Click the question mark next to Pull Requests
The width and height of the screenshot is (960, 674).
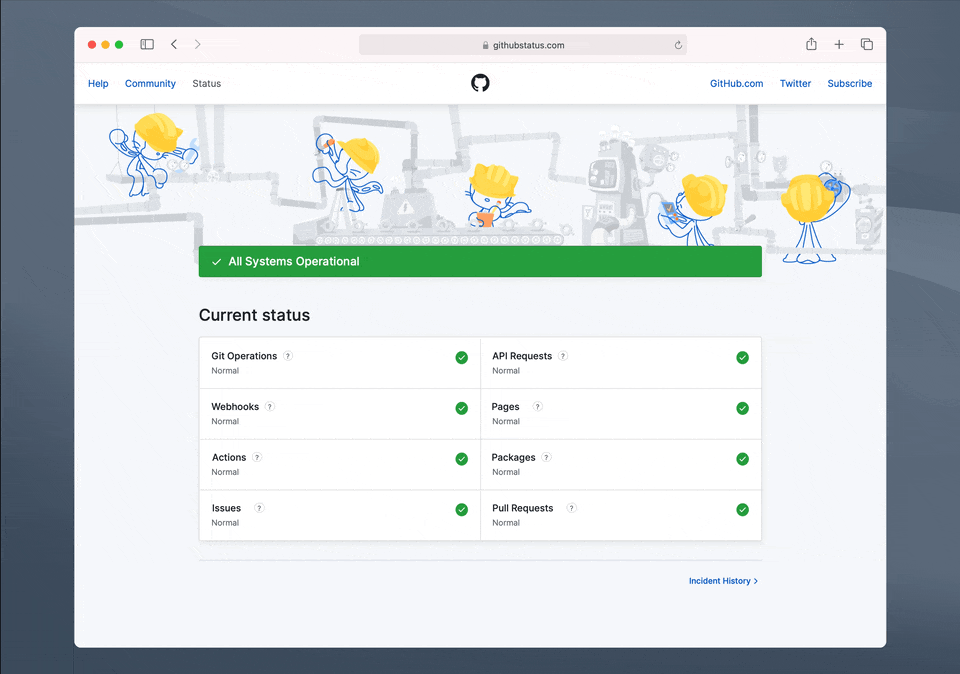tap(572, 508)
